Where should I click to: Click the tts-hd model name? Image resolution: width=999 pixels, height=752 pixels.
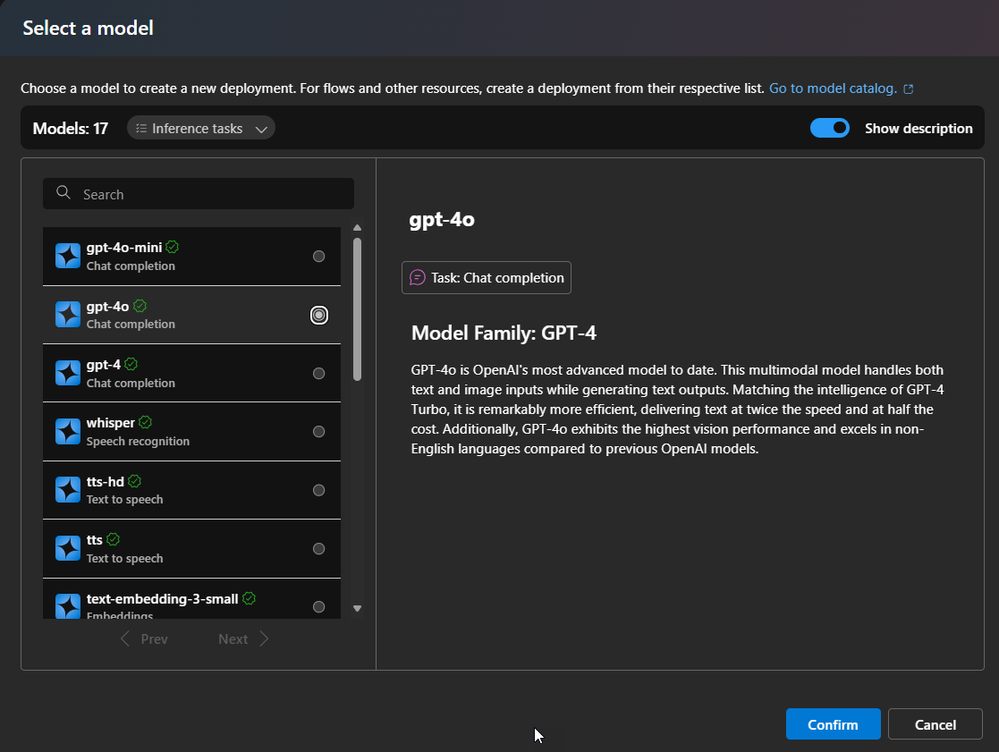[105, 482]
